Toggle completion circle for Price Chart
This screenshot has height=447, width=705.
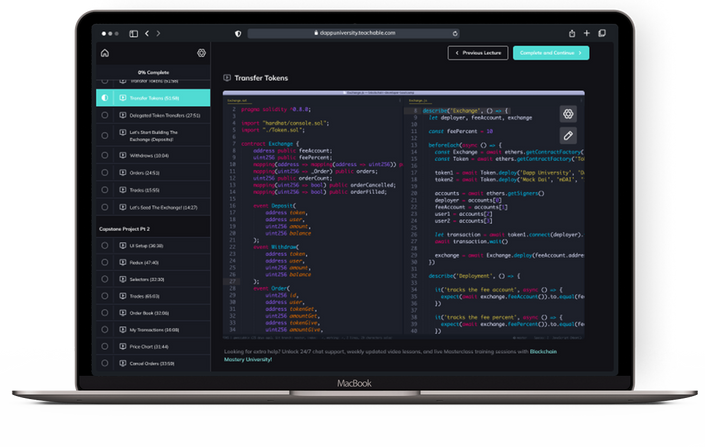point(105,346)
